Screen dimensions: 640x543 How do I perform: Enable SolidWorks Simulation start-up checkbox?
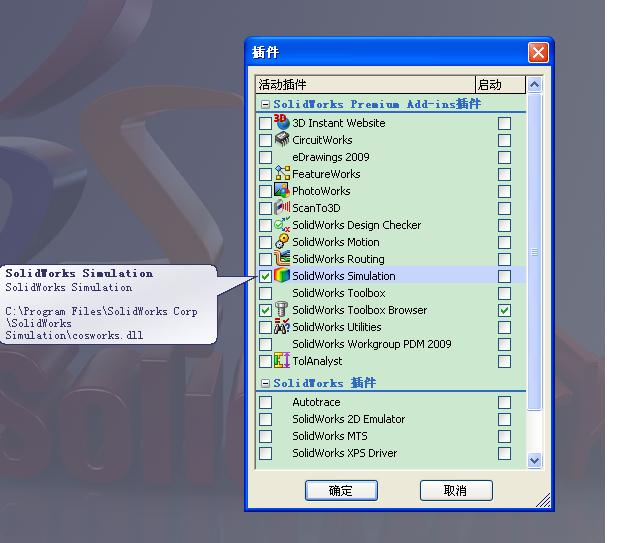(x=504, y=276)
